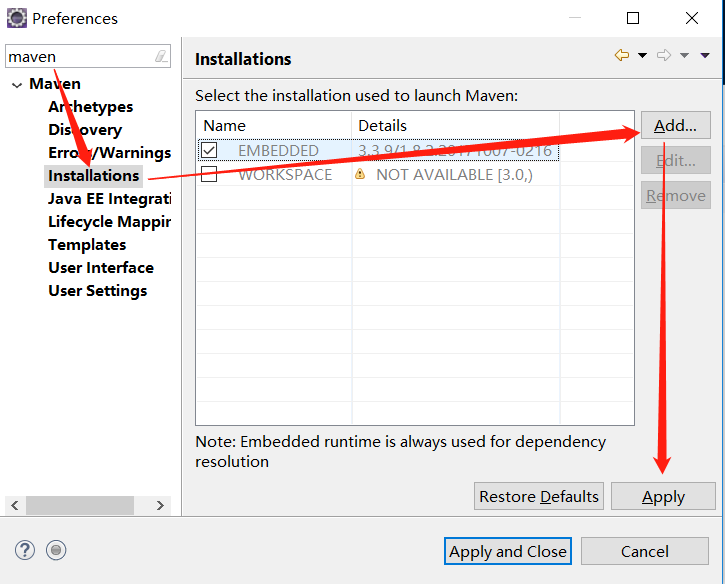This screenshot has width=725, height=584.
Task: Select the Installations tree item
Action: (93, 176)
